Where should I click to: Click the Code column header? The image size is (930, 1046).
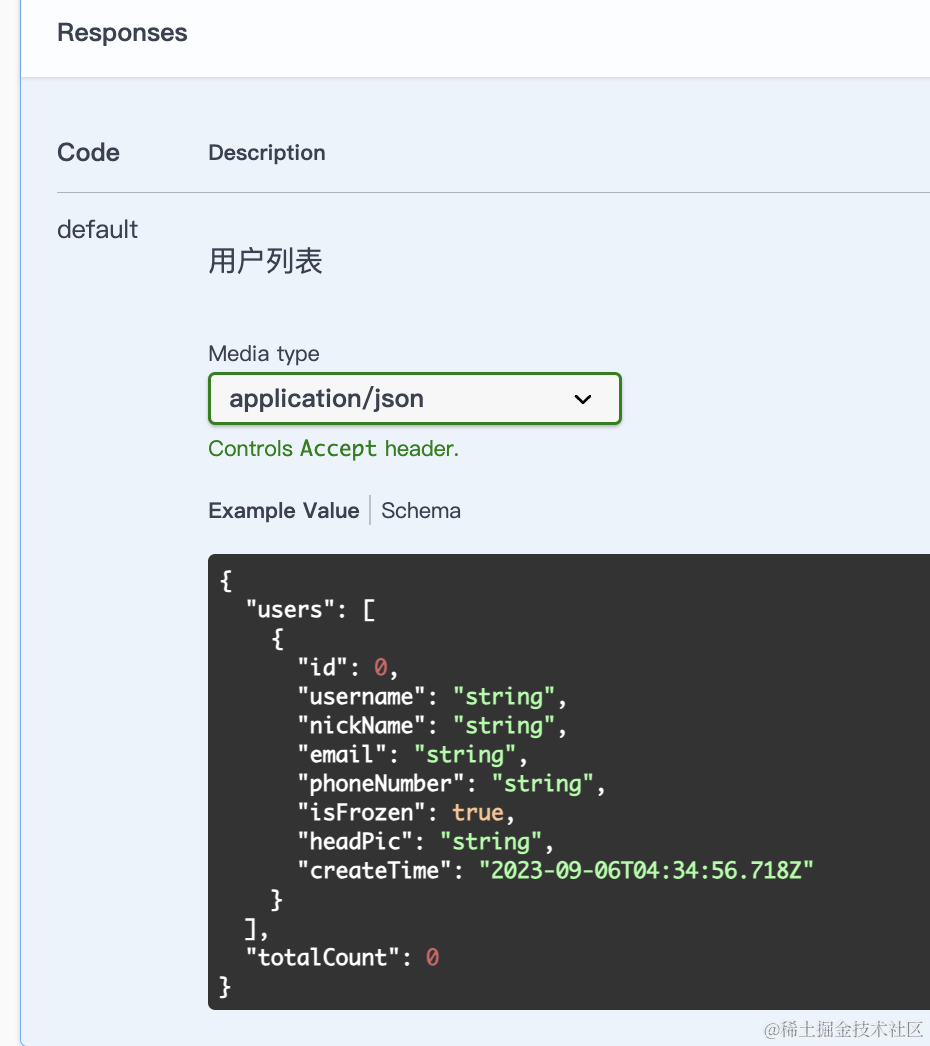[88, 153]
